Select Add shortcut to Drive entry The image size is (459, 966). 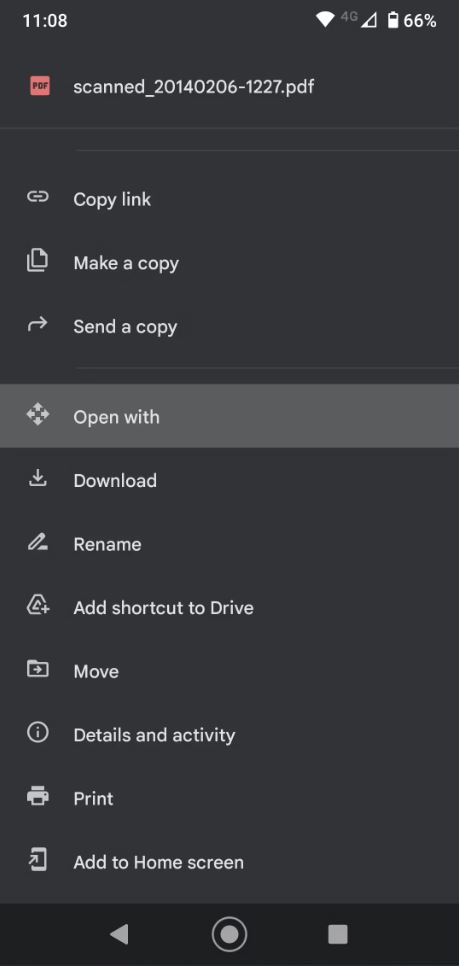229,607
